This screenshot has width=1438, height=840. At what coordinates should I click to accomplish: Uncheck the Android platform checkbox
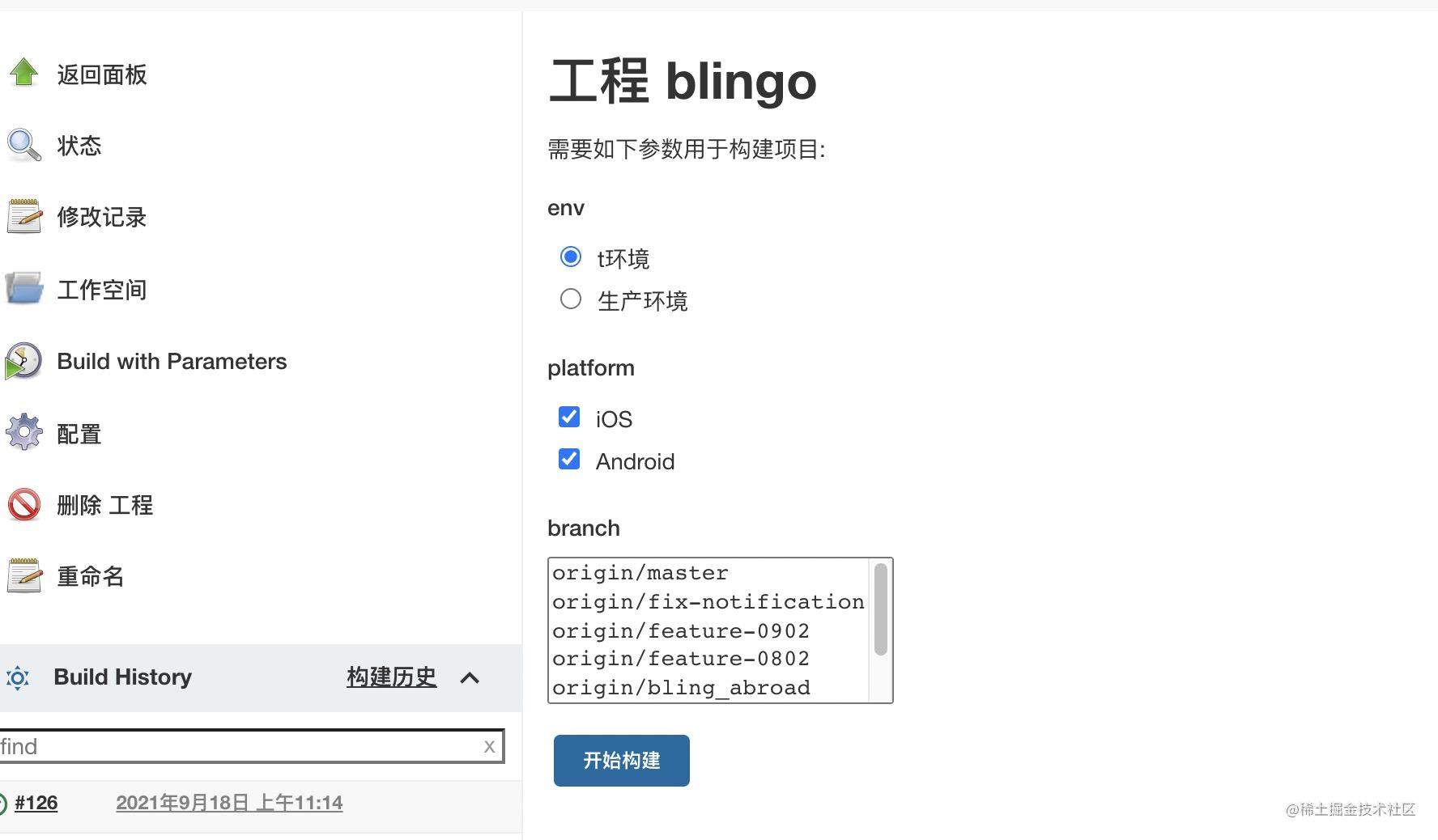(x=569, y=459)
